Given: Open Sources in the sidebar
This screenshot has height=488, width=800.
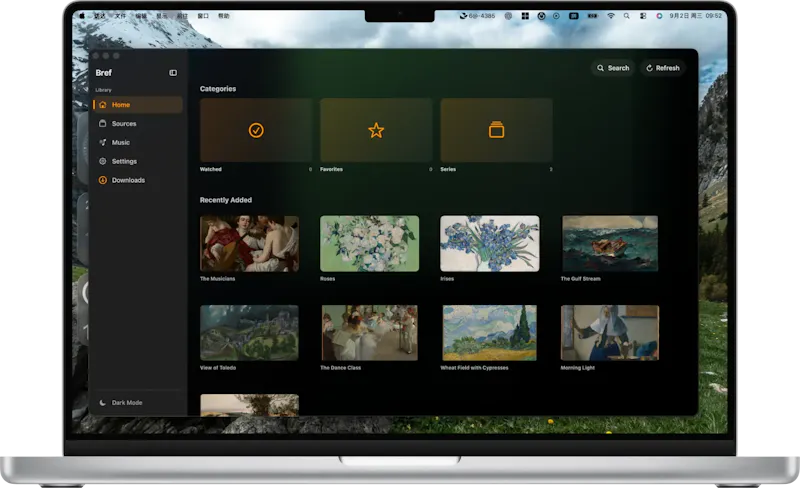Looking at the screenshot, I should [x=138, y=124].
